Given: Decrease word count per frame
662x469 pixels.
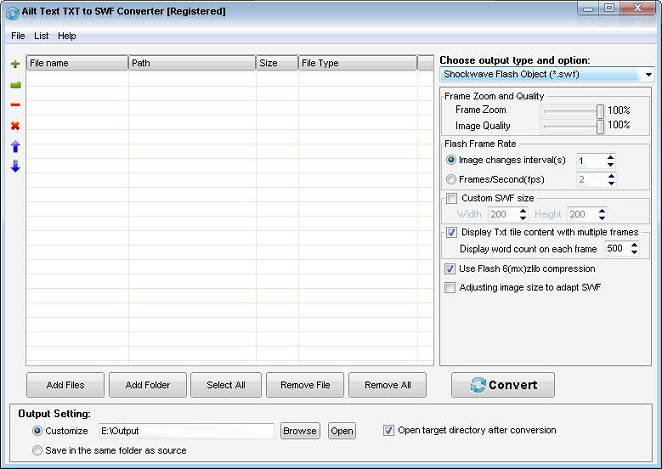Looking at the screenshot, I should (634, 252).
